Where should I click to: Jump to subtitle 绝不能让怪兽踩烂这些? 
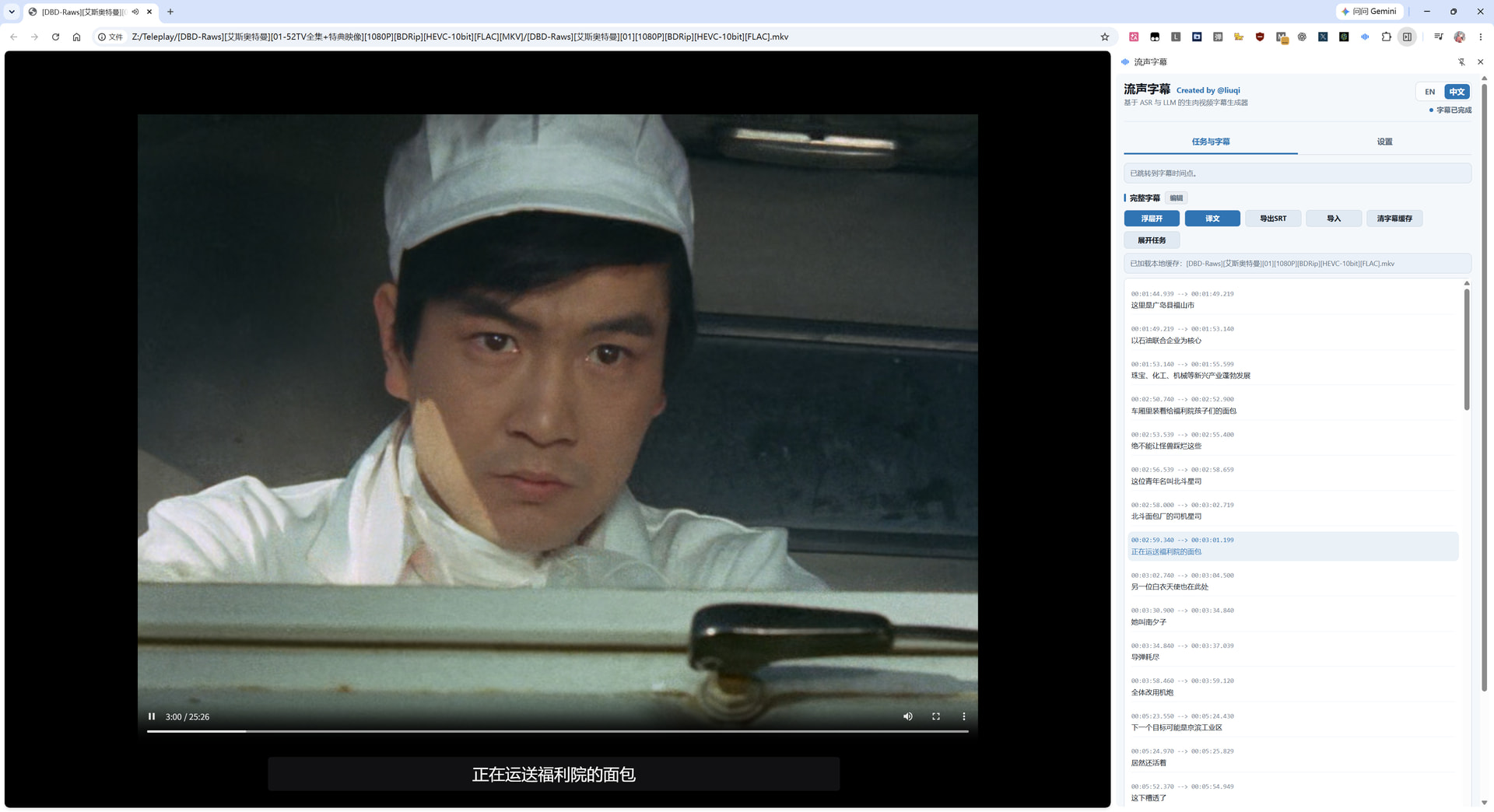tap(1293, 440)
